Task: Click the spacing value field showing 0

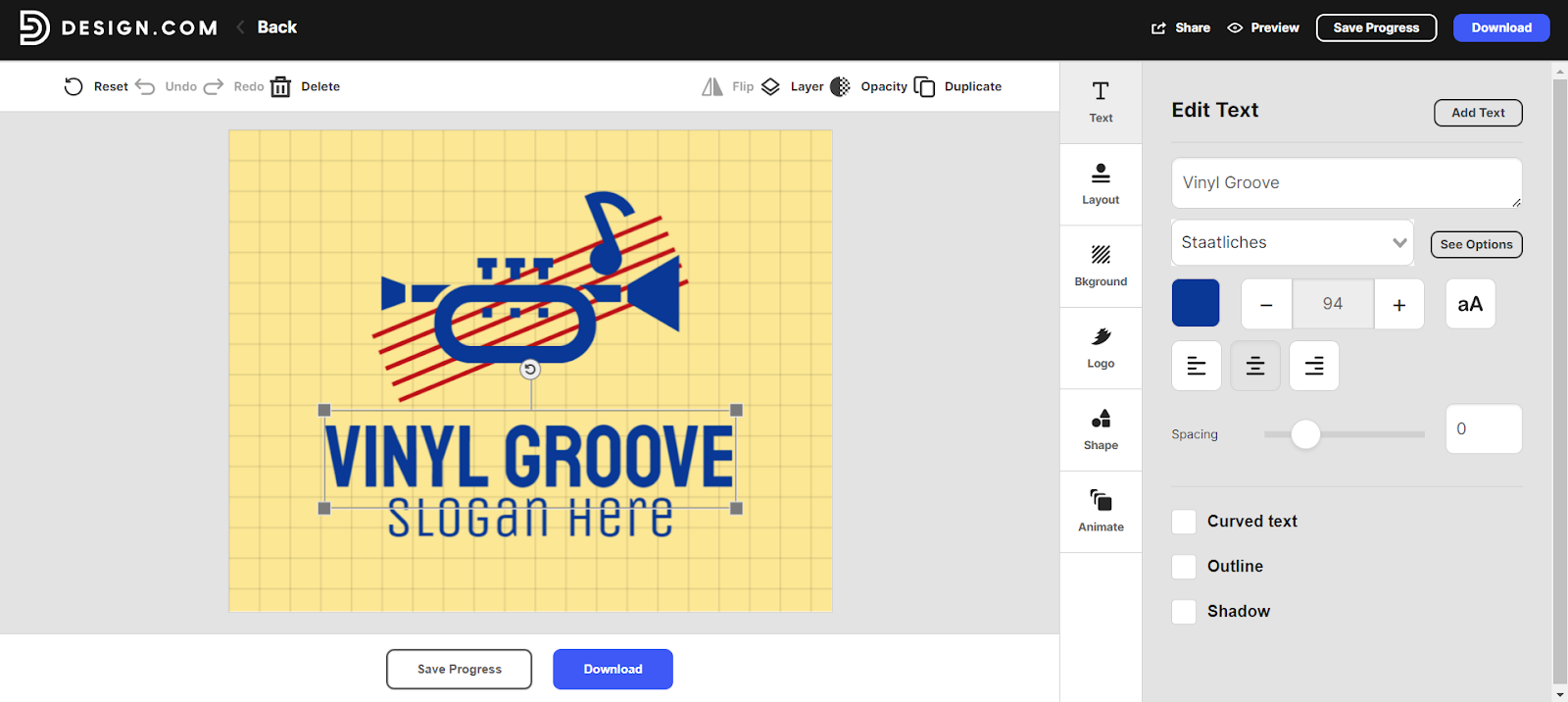Action: click(x=1484, y=428)
